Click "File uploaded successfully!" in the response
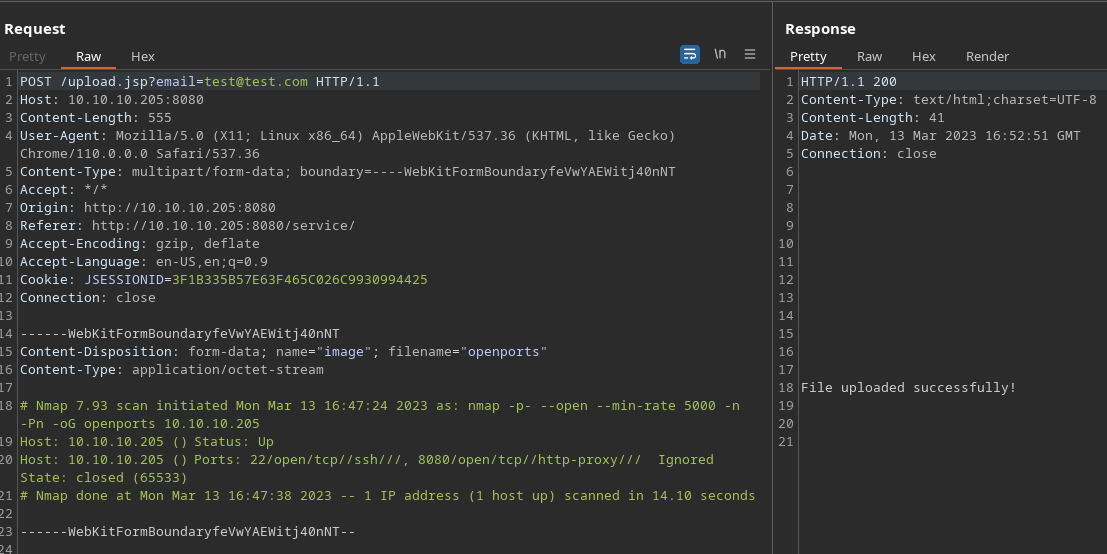This screenshot has height=554, width=1107. 908,388
